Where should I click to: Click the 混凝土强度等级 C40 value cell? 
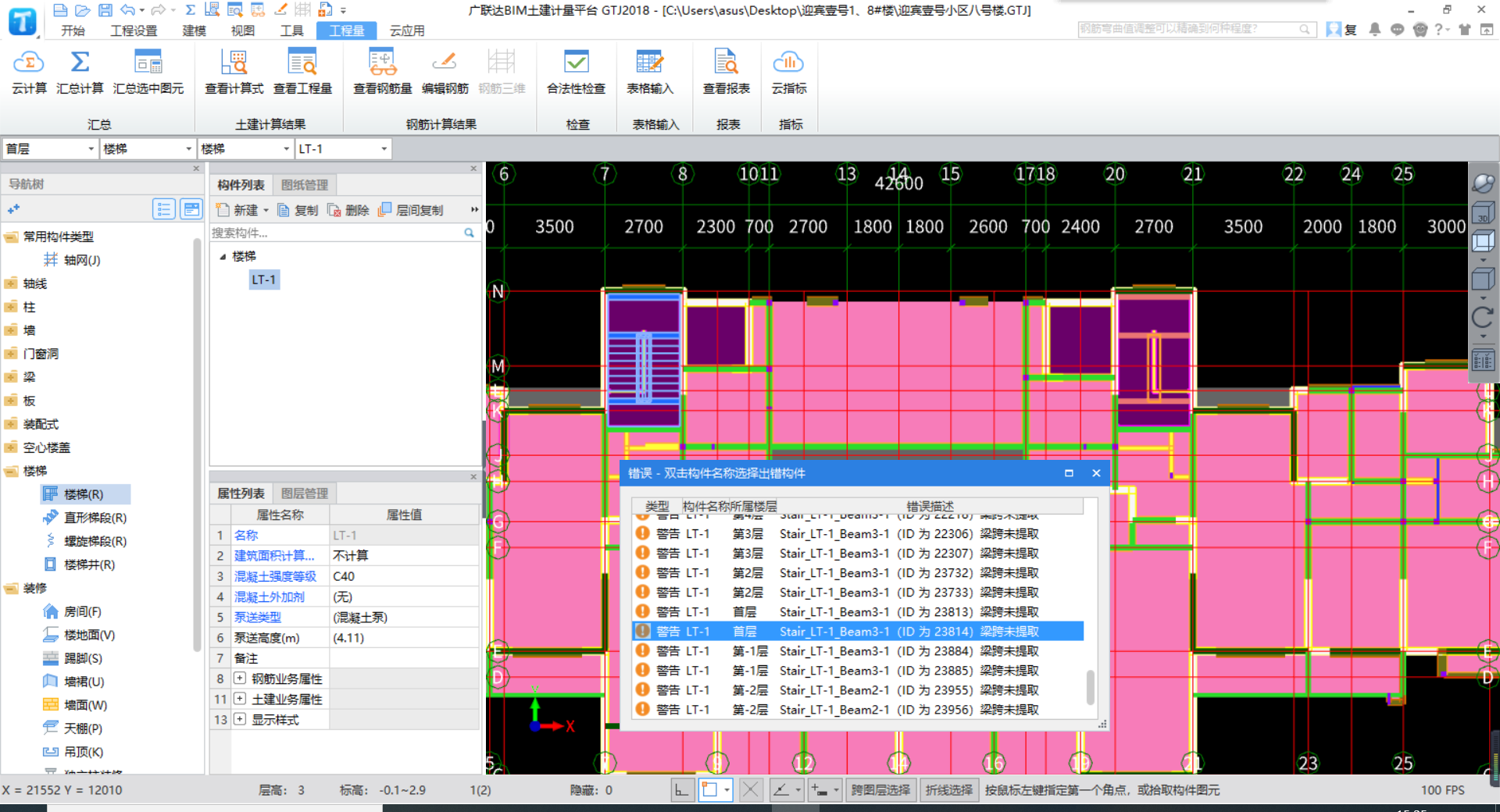[404, 576]
